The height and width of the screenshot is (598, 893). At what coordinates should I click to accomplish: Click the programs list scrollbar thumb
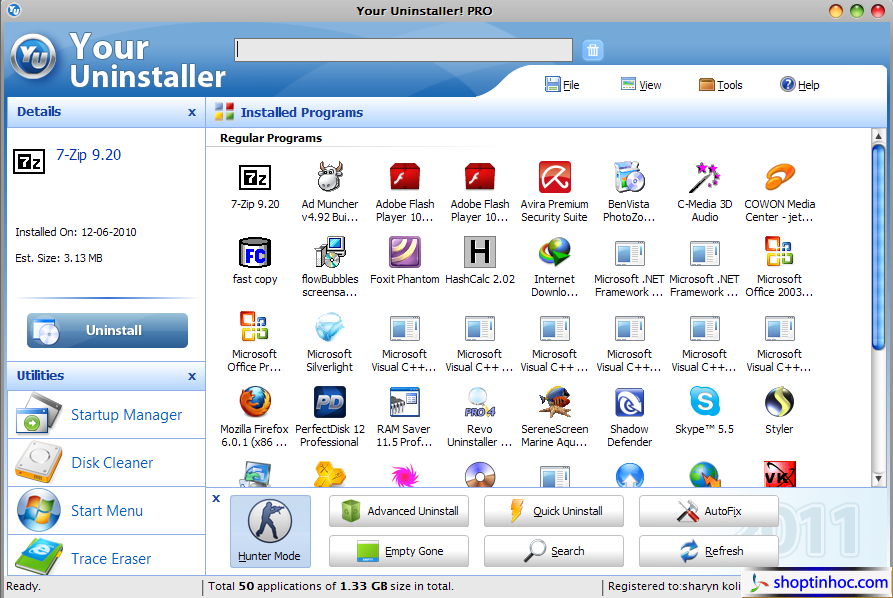[x=878, y=247]
